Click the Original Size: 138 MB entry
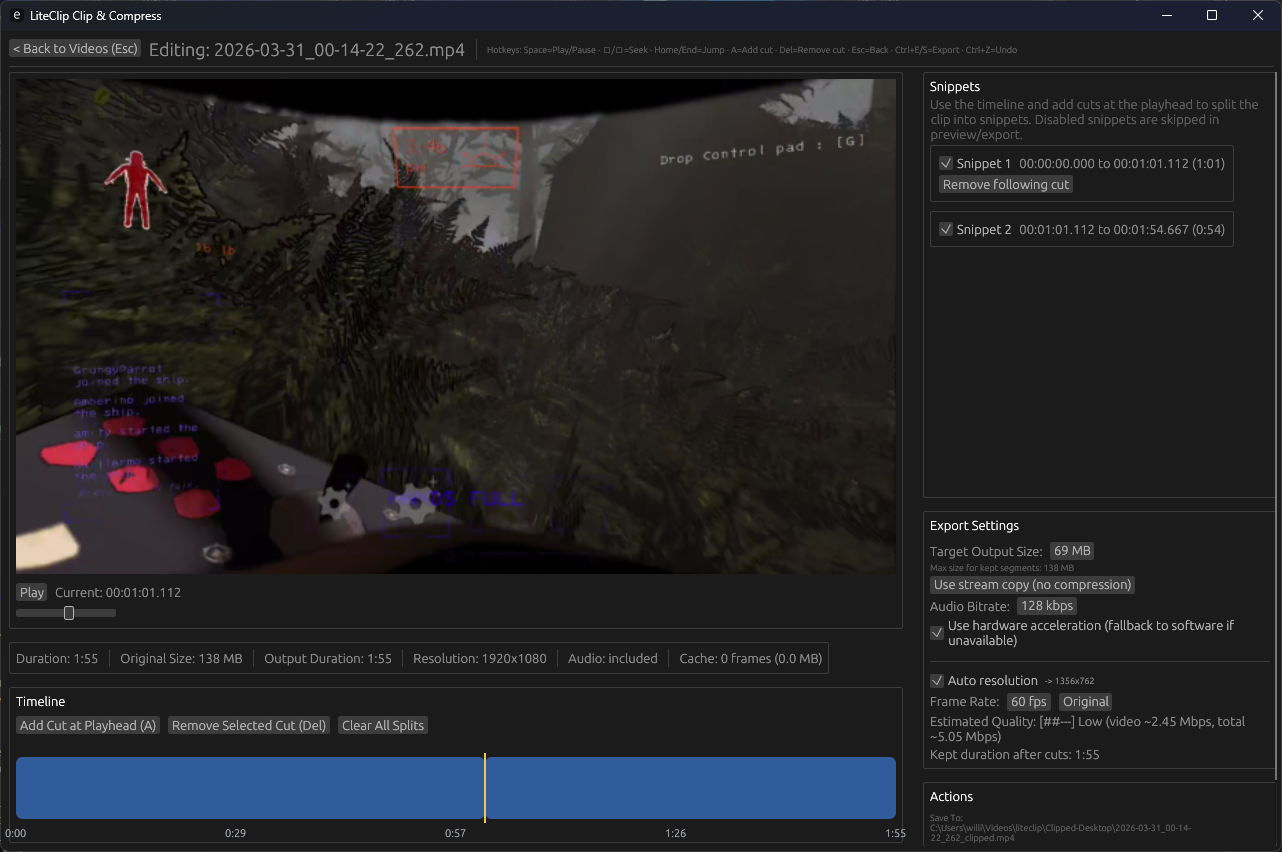 [x=181, y=659]
